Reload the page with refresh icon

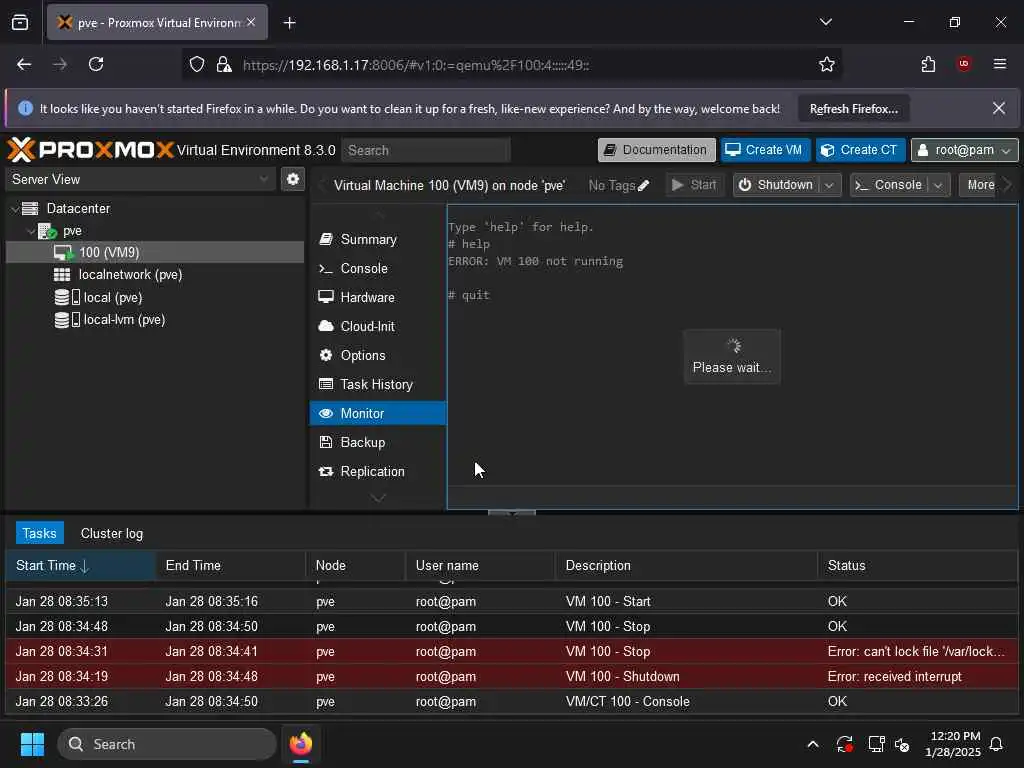[x=96, y=64]
